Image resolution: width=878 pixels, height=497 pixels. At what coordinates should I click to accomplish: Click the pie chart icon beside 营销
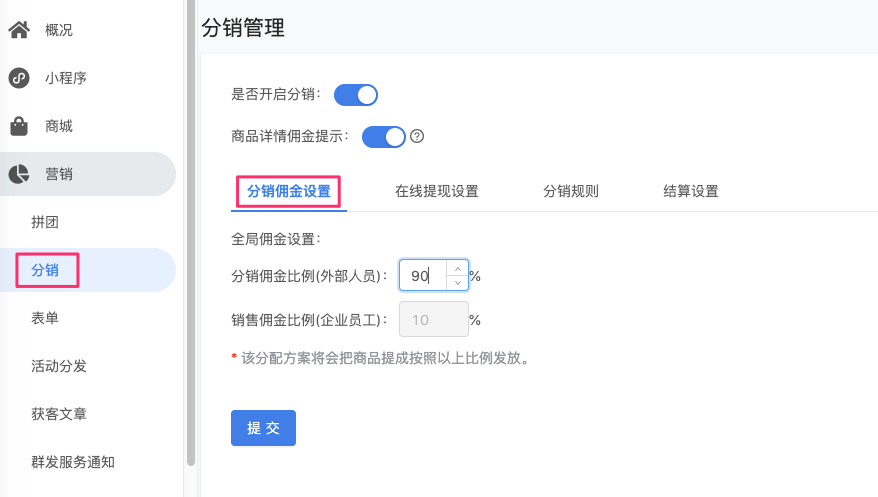(19, 174)
